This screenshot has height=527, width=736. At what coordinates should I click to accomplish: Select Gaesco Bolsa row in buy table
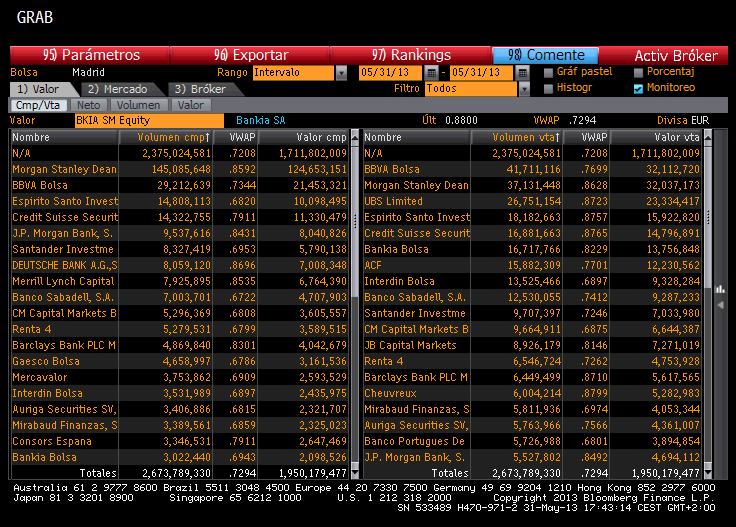[x=180, y=361]
